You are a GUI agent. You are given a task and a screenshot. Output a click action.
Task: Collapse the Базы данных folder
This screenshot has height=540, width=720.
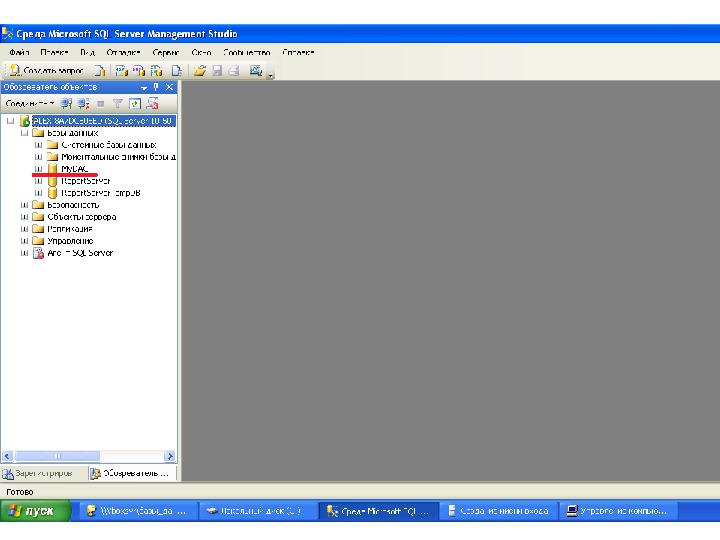pyautogui.click(x=24, y=133)
